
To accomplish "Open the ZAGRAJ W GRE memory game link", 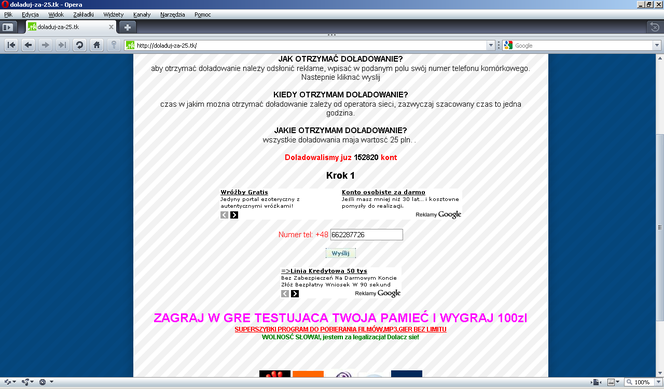I will coord(340,318).
